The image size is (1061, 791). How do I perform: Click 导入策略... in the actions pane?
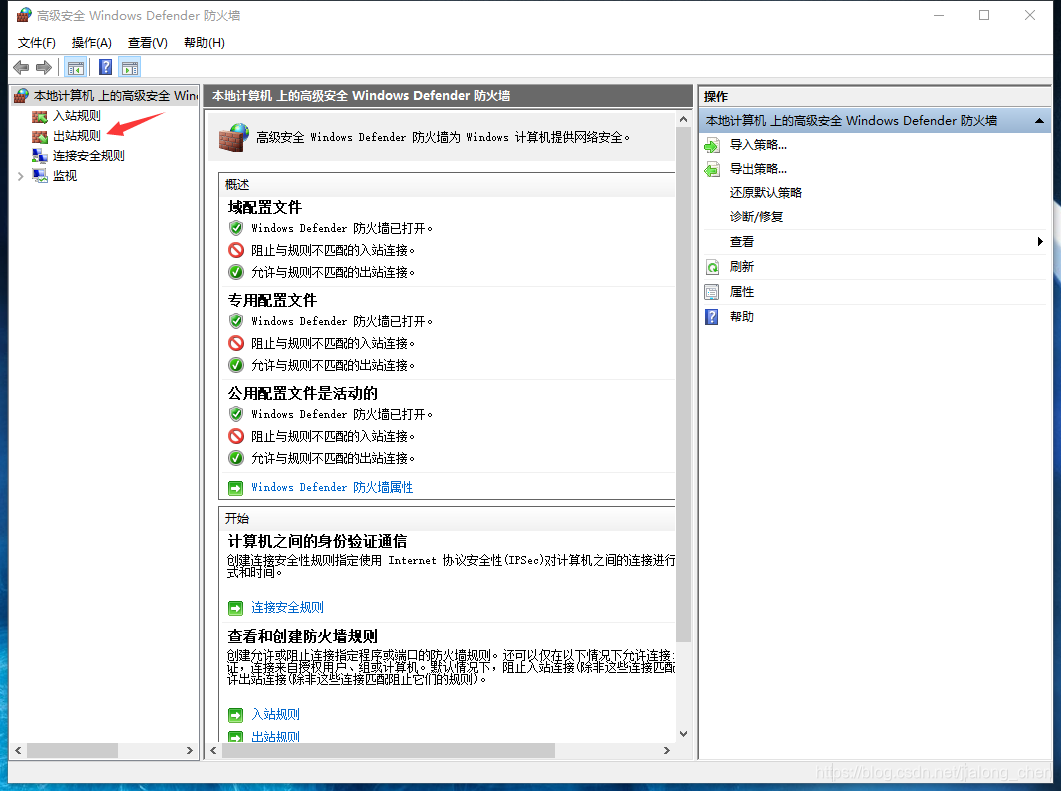(x=758, y=145)
